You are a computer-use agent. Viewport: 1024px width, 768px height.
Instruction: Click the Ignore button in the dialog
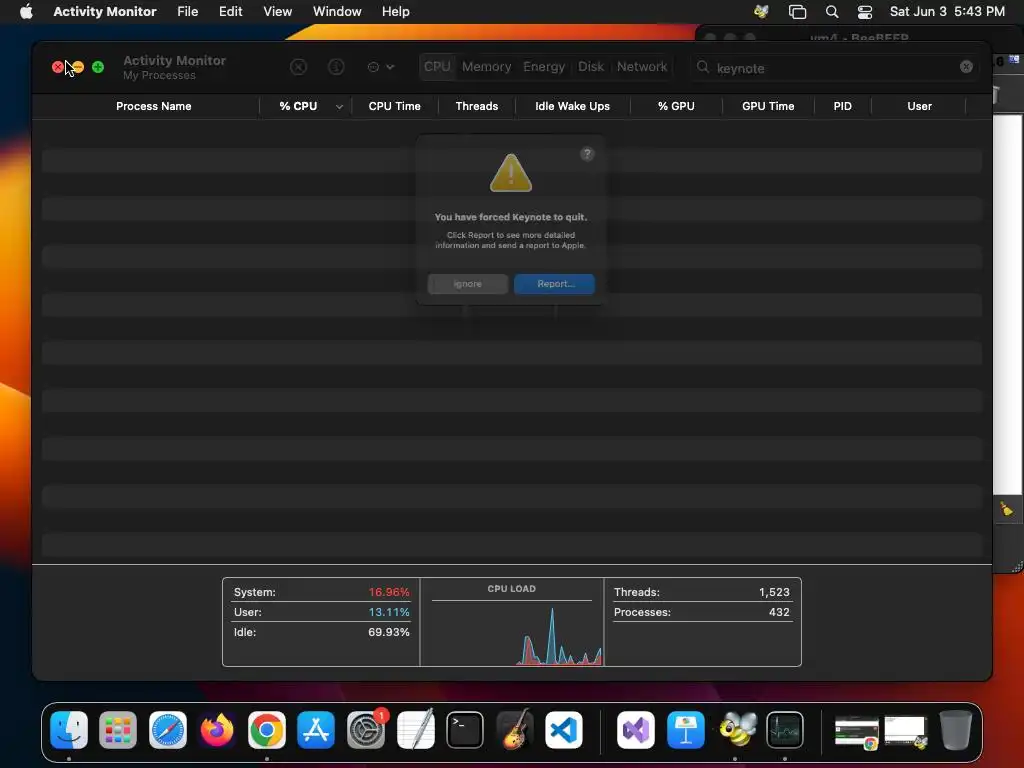[x=468, y=283]
